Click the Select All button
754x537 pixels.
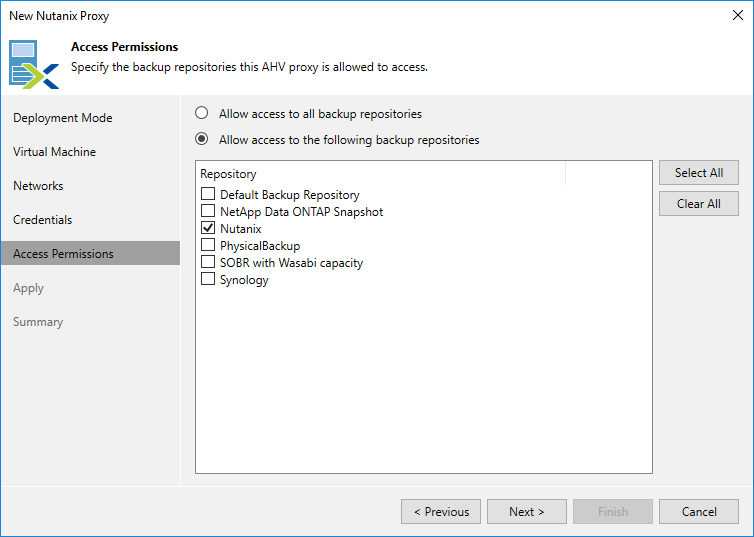click(x=699, y=173)
